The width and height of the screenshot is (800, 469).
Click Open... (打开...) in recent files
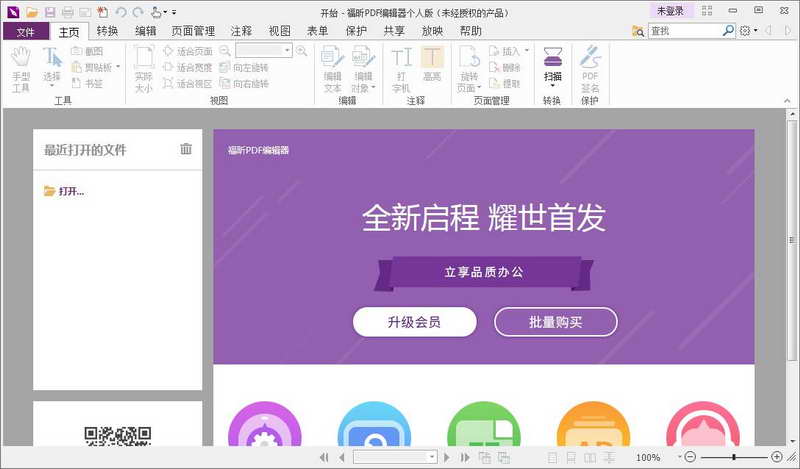click(x=64, y=191)
